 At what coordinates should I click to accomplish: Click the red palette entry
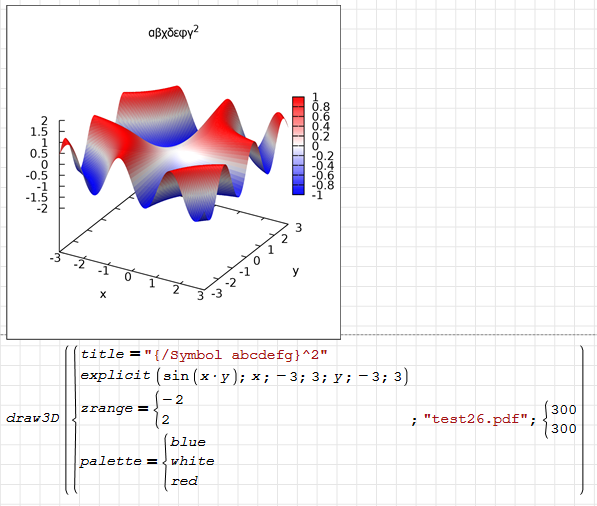pyautogui.click(x=184, y=481)
